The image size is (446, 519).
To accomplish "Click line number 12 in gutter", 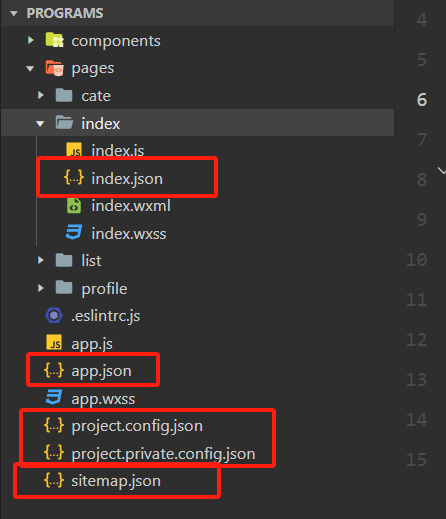I will [417, 340].
